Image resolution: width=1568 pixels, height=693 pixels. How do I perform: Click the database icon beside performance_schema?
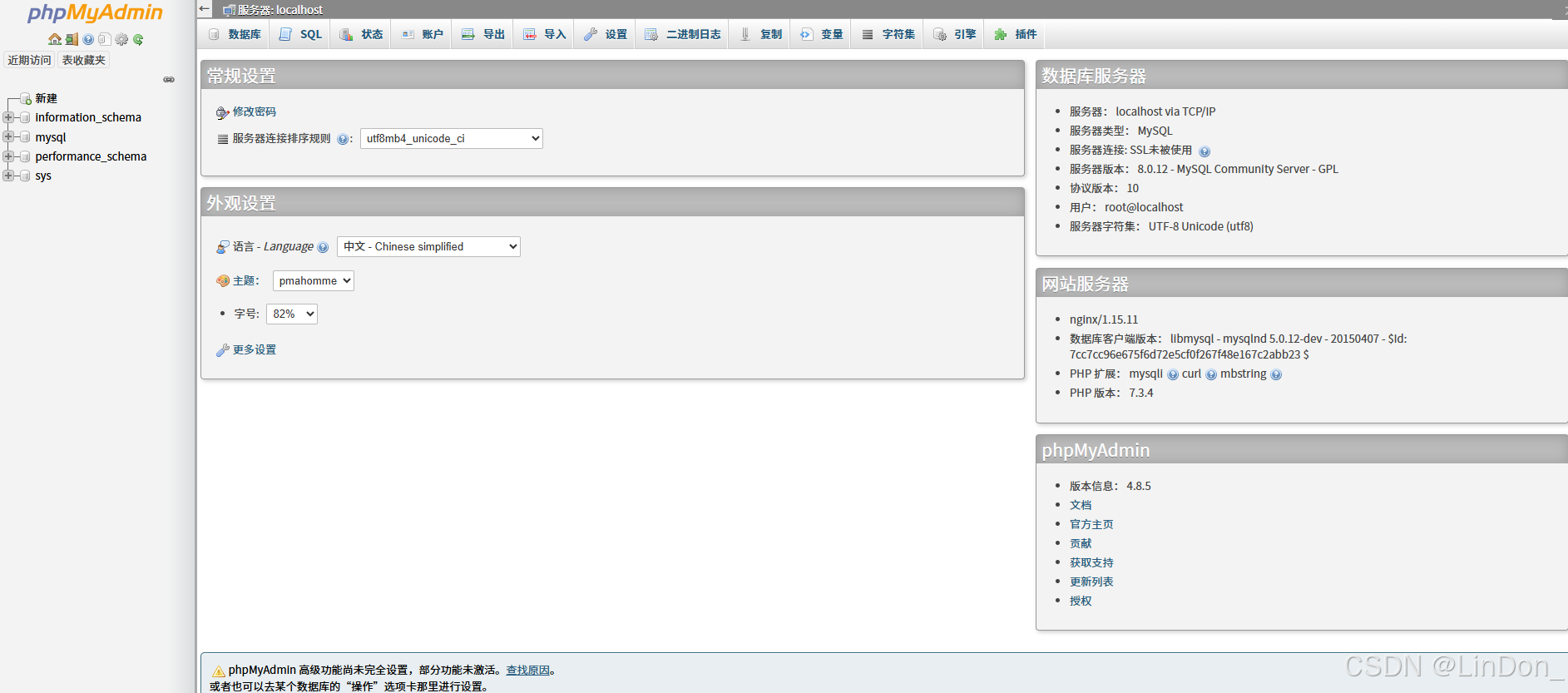25,156
